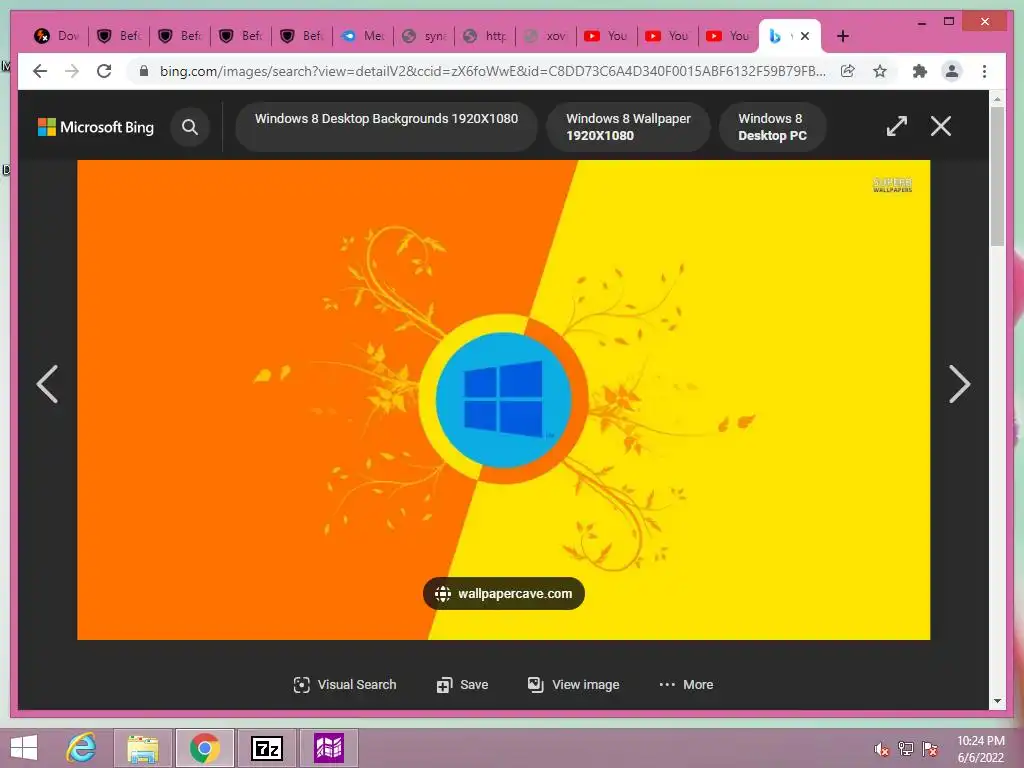This screenshot has width=1024, height=768.
Task: Click View image
Action: (573, 684)
